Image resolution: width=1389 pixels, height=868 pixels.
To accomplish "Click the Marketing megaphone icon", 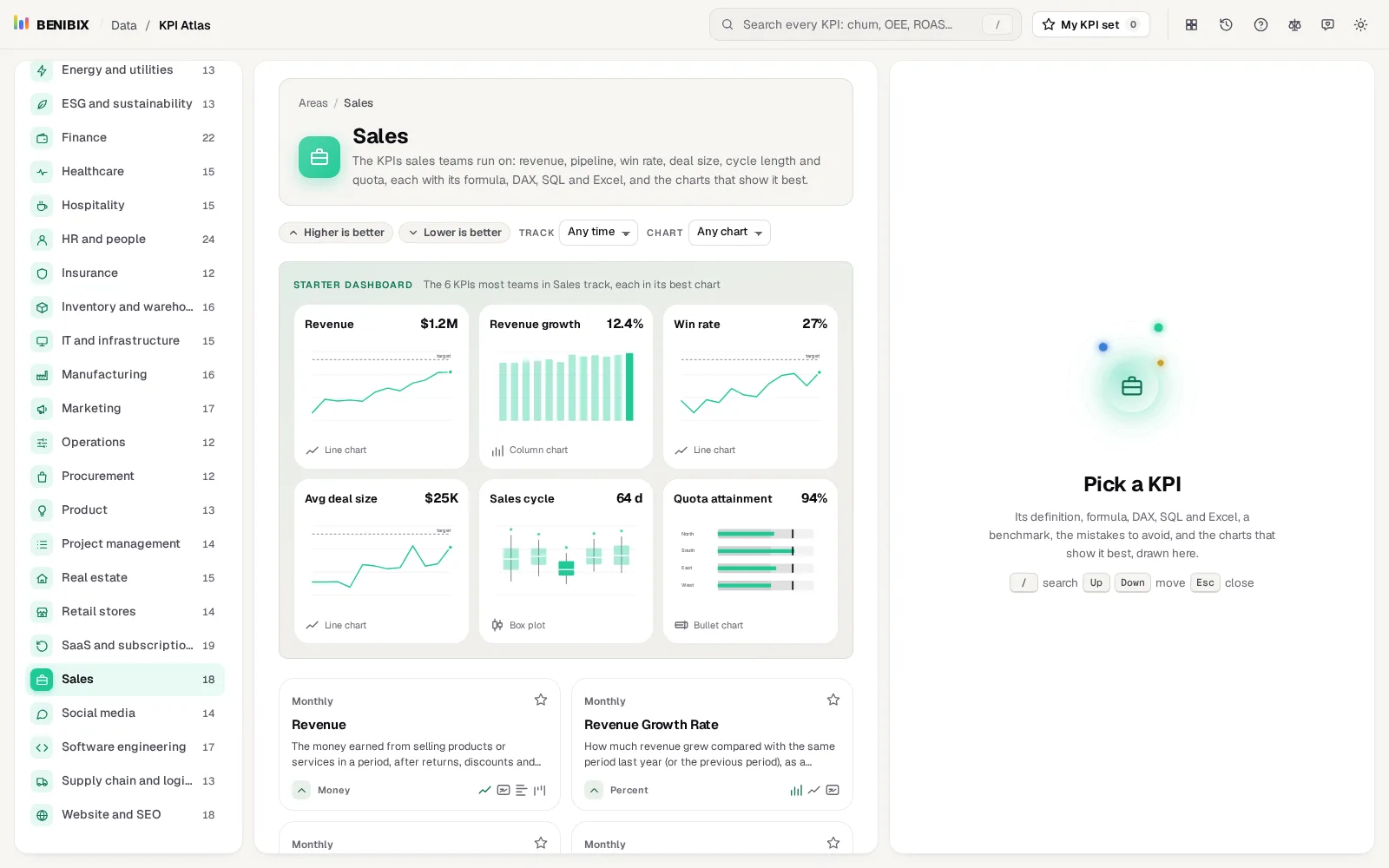I will point(42,409).
